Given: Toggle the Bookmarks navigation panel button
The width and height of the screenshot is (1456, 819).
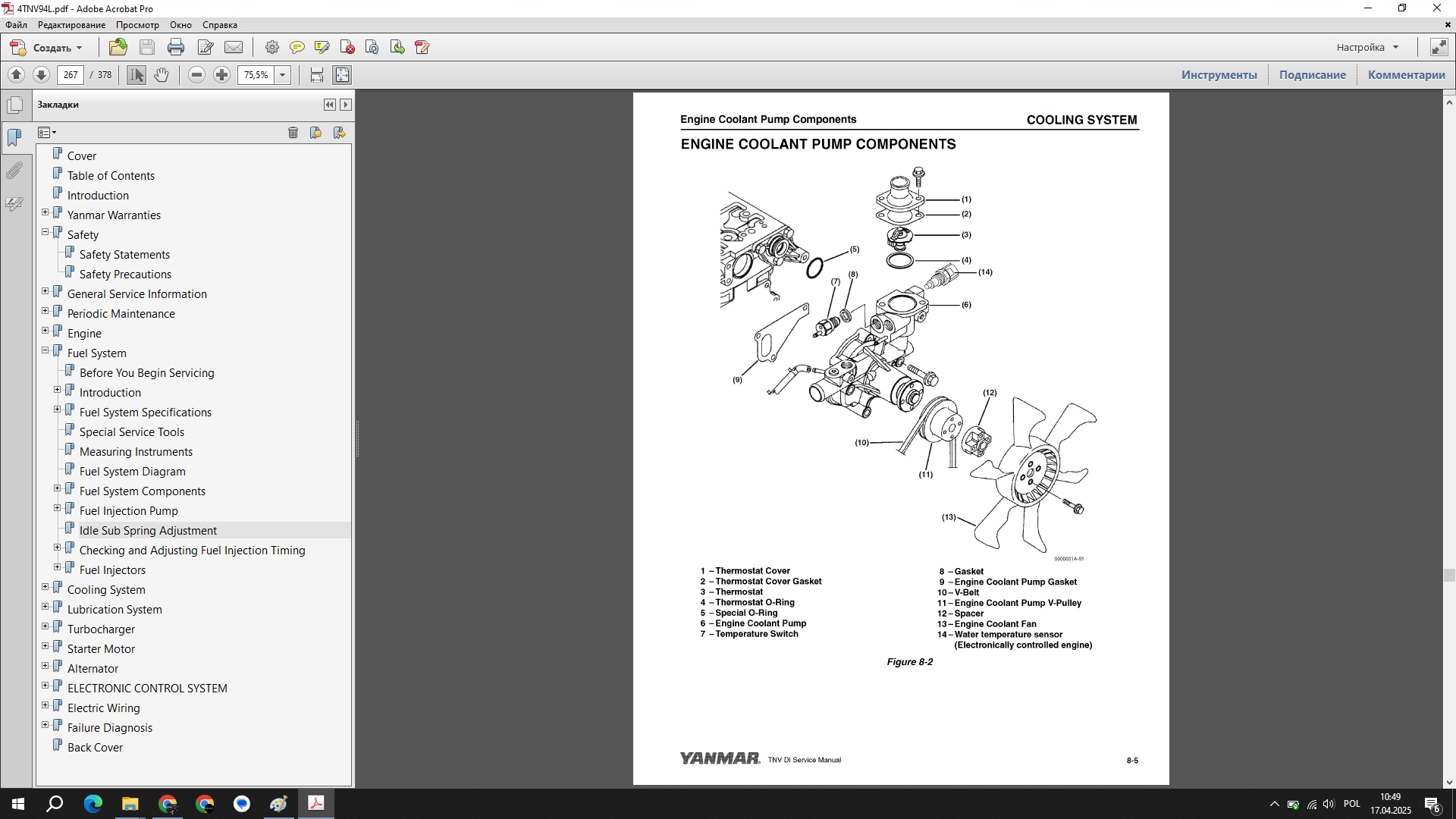Looking at the screenshot, I should [x=14, y=137].
